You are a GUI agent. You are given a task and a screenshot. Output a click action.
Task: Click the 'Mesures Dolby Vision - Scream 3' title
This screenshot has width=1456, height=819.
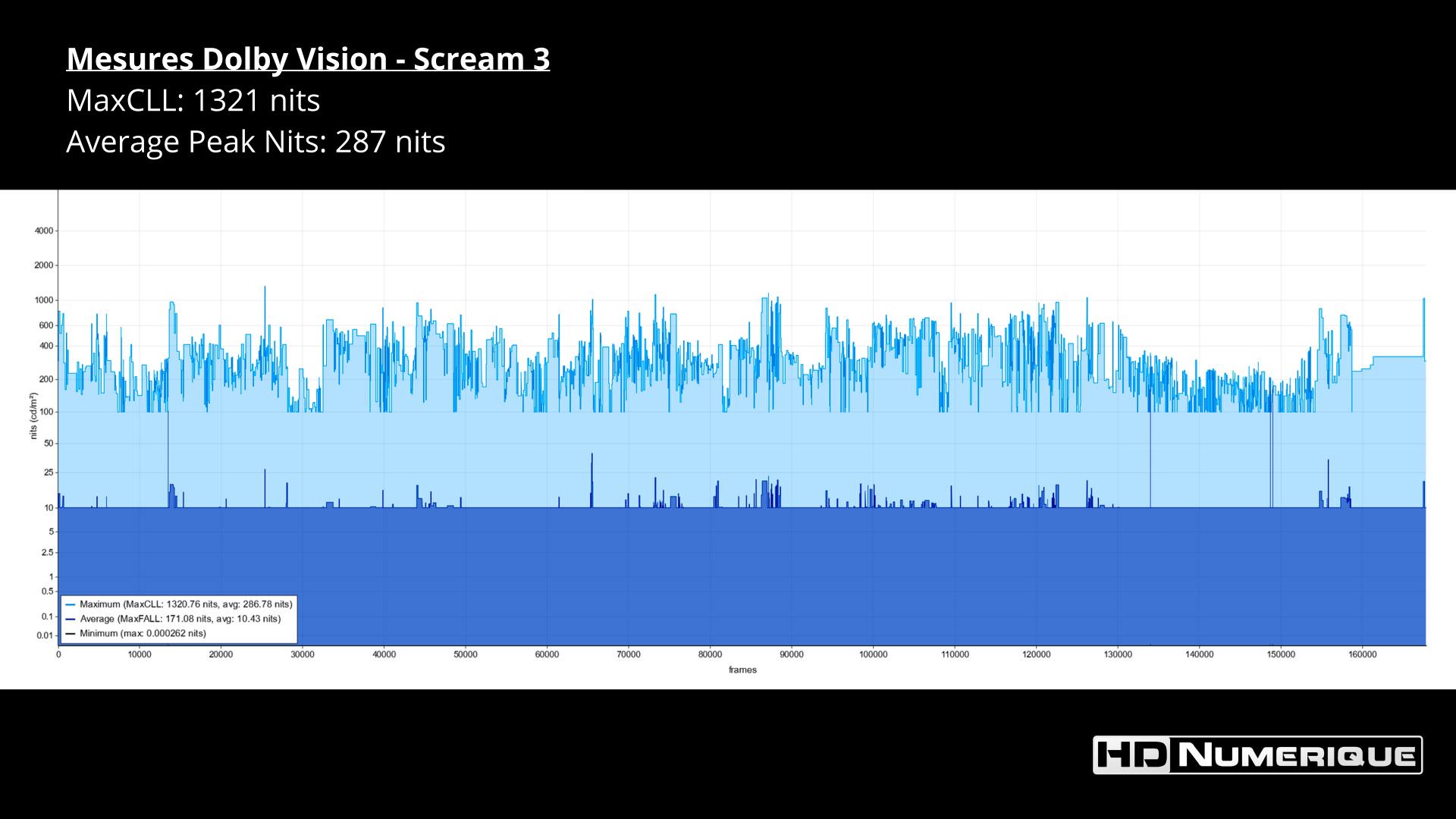[x=308, y=59]
